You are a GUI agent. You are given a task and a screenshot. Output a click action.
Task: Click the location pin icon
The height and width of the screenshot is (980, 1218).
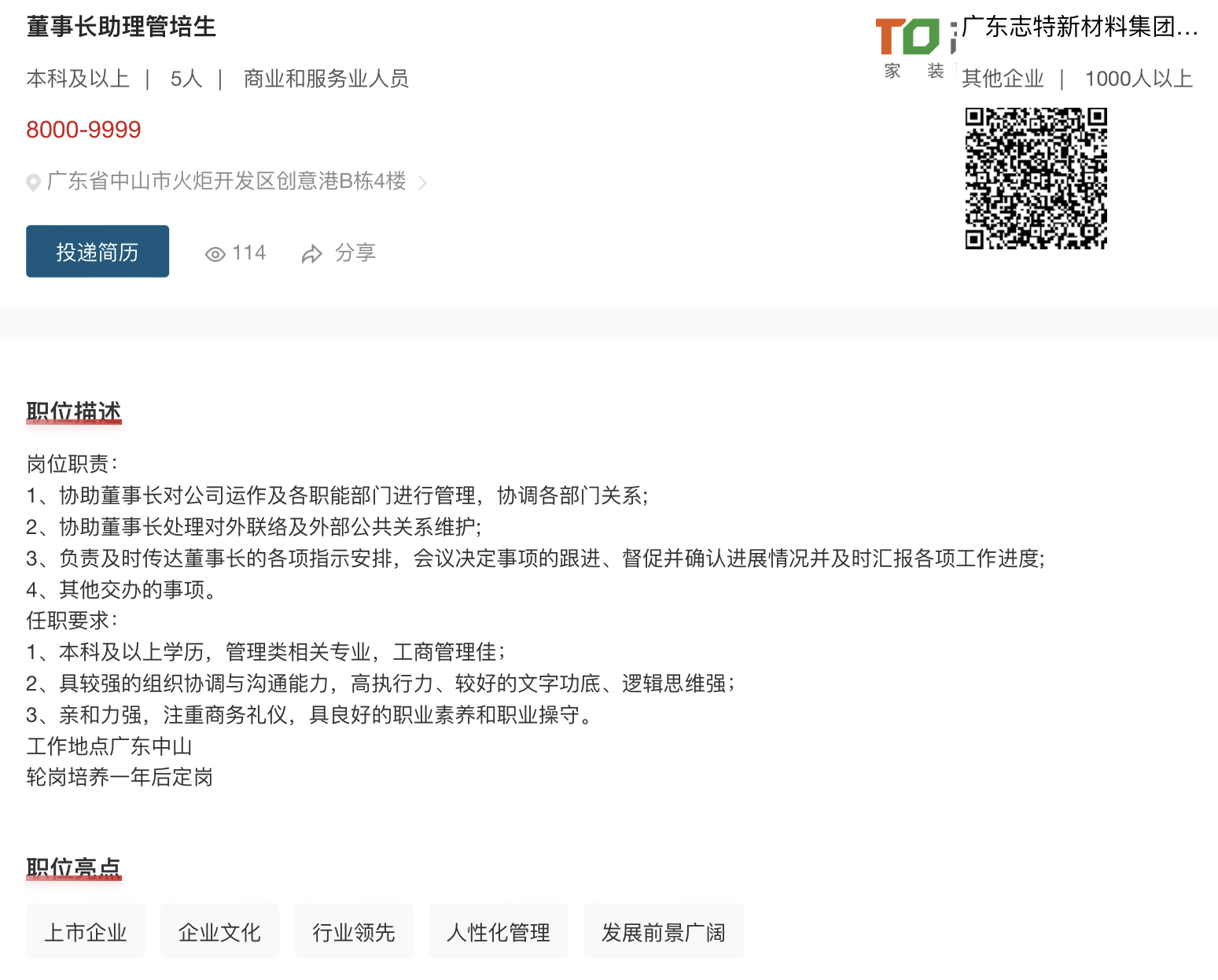pos(33,182)
